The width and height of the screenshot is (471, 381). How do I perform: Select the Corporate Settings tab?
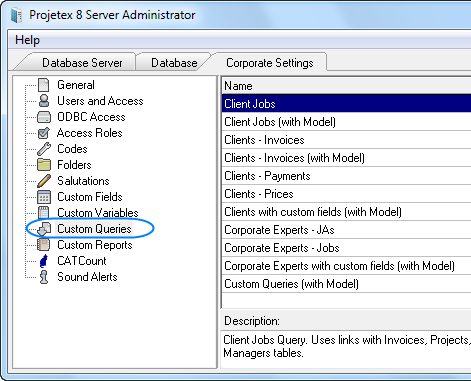[270, 63]
